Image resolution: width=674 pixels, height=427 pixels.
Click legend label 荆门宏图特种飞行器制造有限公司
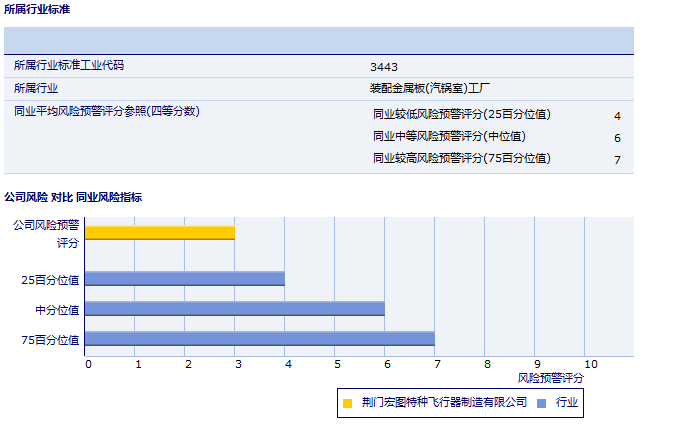click(444, 403)
